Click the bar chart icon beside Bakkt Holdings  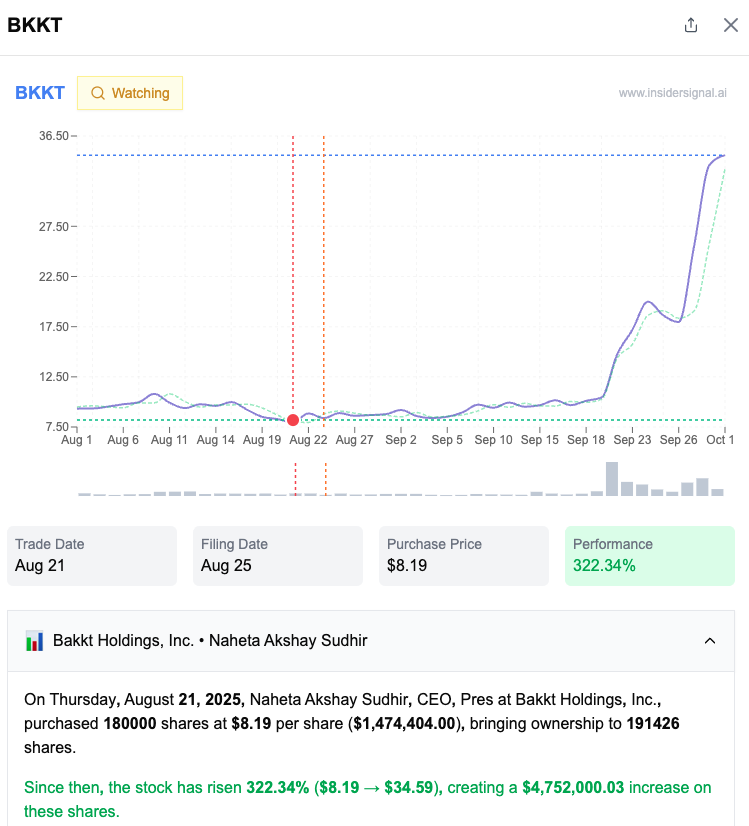tap(34, 641)
